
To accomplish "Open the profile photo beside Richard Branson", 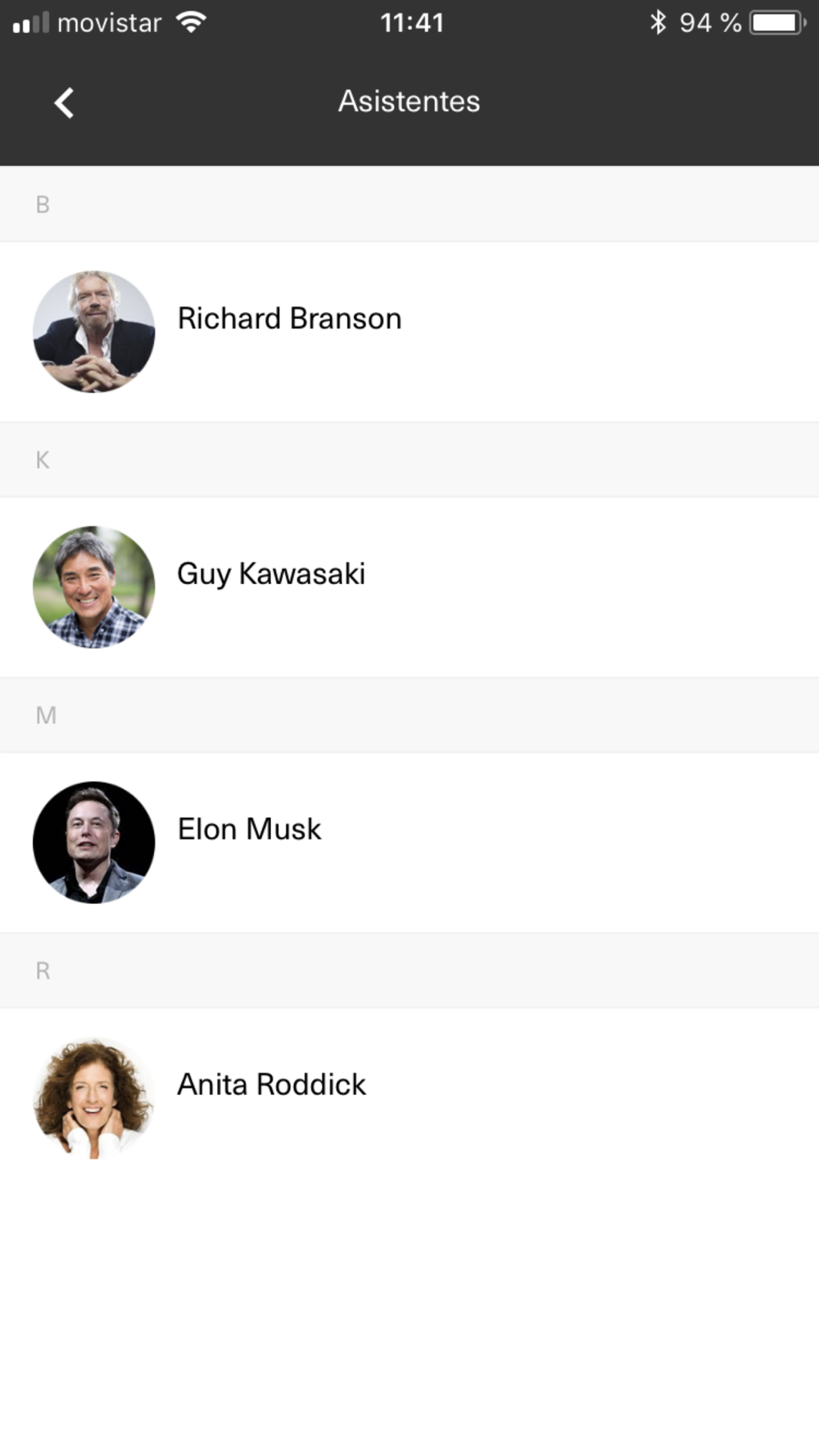I will [94, 332].
